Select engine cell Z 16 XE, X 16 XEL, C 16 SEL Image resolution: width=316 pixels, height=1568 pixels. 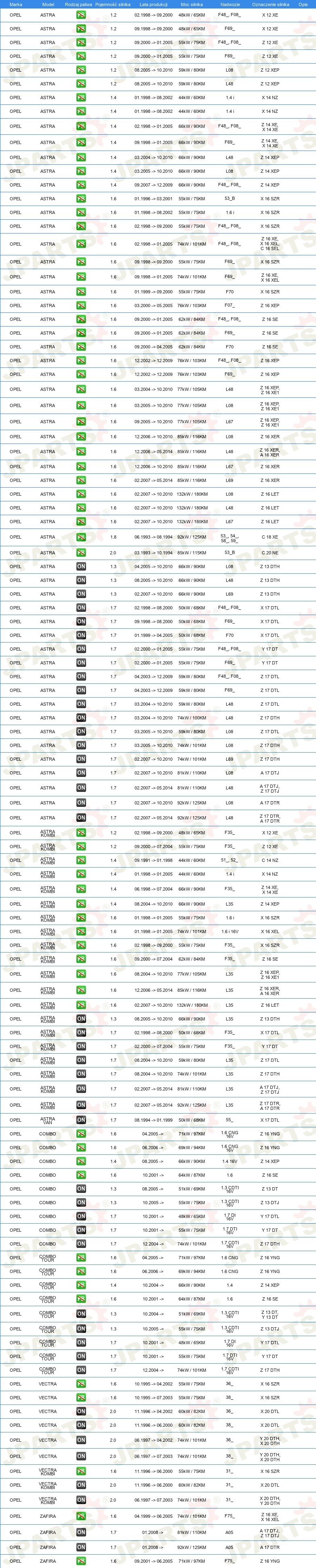[270, 244]
